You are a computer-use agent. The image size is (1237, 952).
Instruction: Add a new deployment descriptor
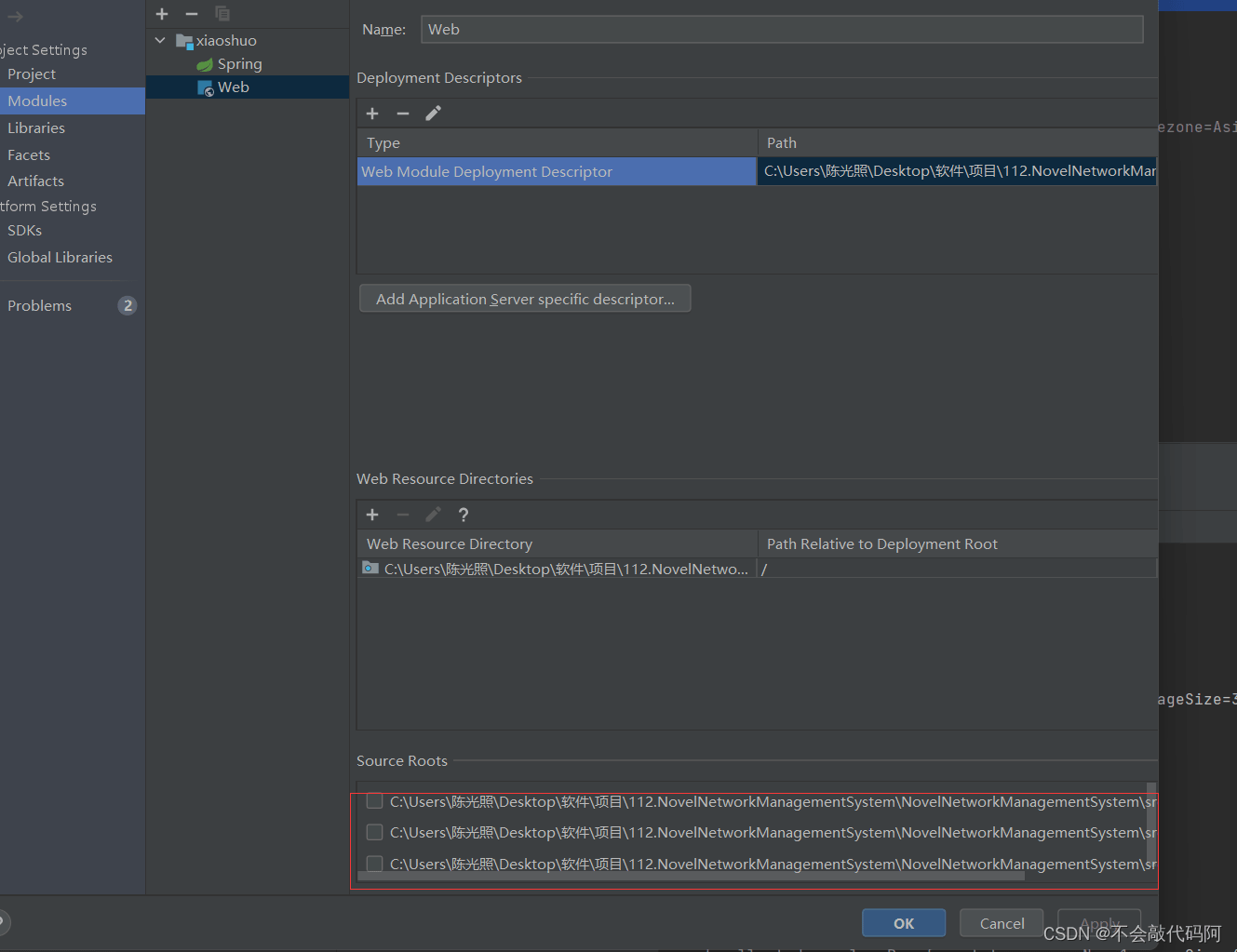click(372, 114)
